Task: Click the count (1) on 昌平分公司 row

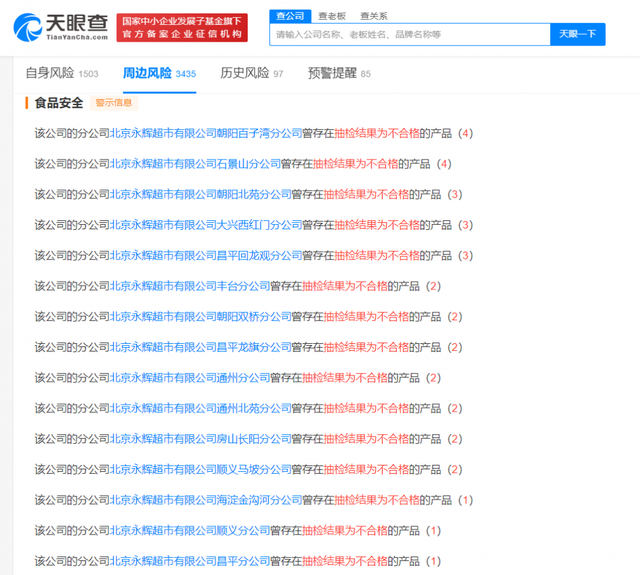Action: pyautogui.click(x=433, y=562)
